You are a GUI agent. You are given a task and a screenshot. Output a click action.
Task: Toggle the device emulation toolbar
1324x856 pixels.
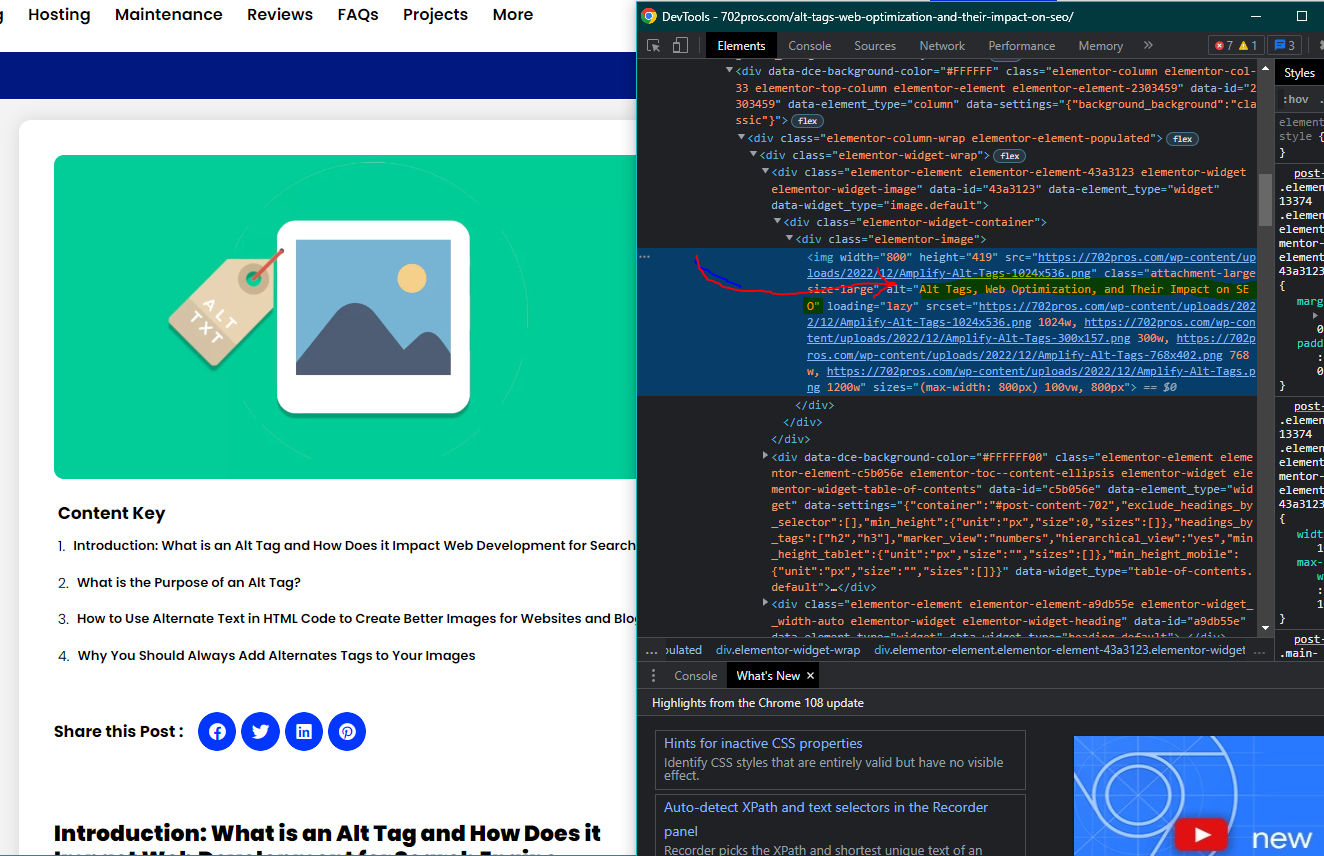click(681, 45)
